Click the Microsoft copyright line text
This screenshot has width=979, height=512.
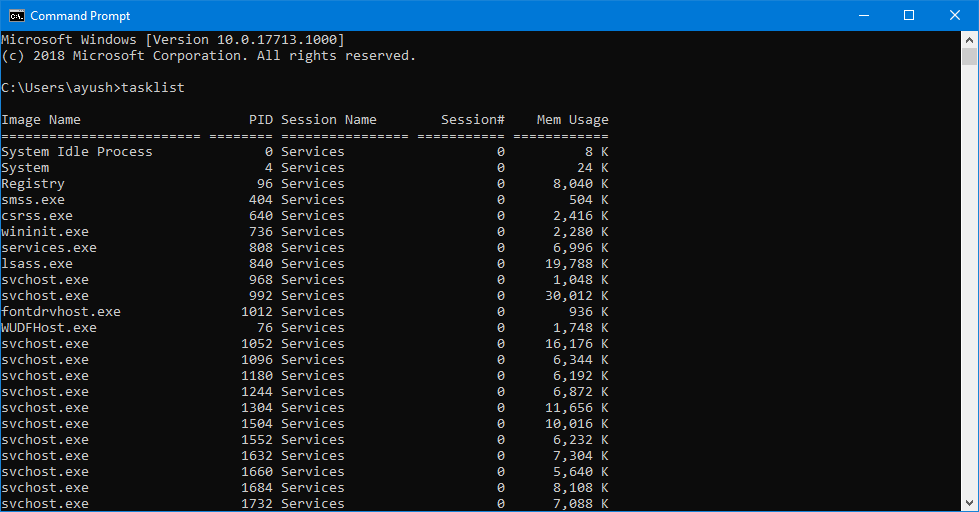[x=209, y=56]
